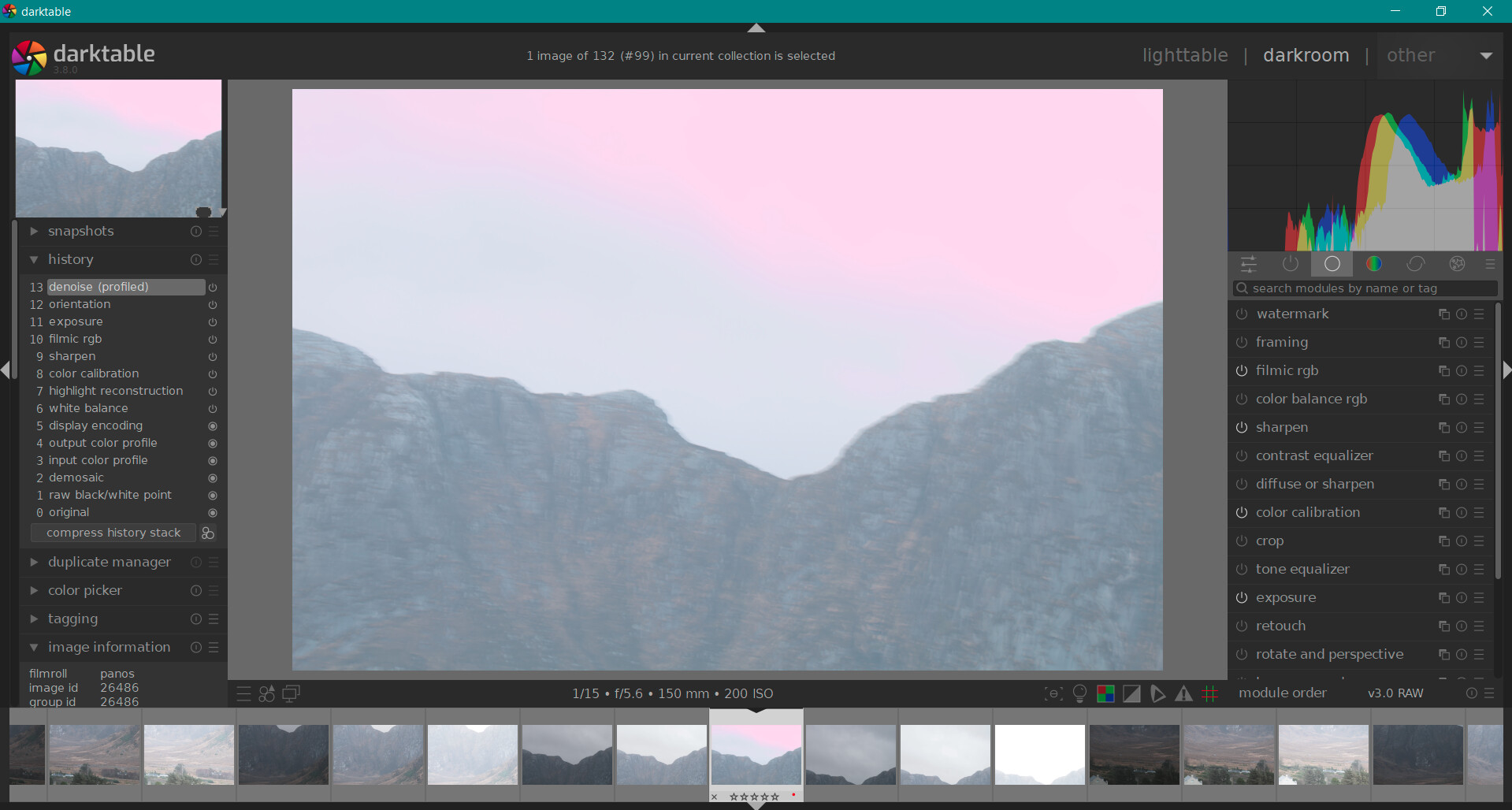Collapse the history panel
Screen dimensions: 1512x810
point(34,259)
